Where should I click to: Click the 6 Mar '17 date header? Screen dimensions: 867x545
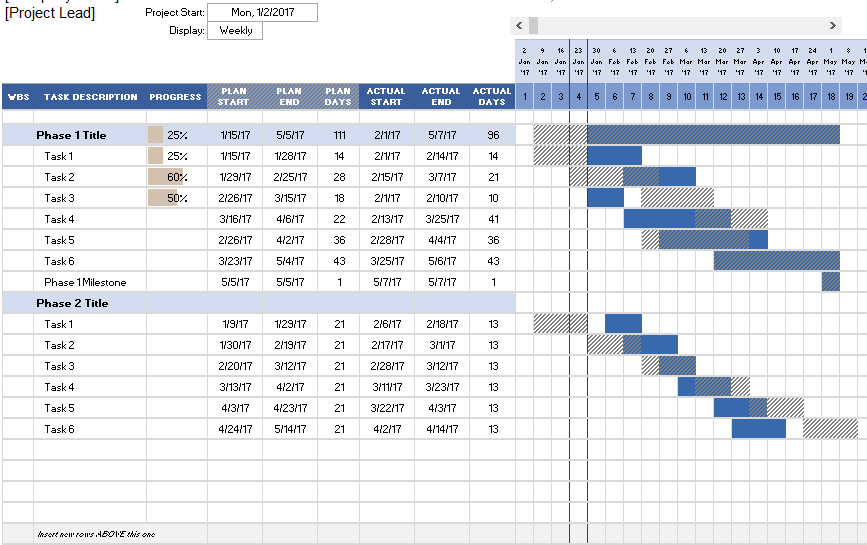point(687,61)
